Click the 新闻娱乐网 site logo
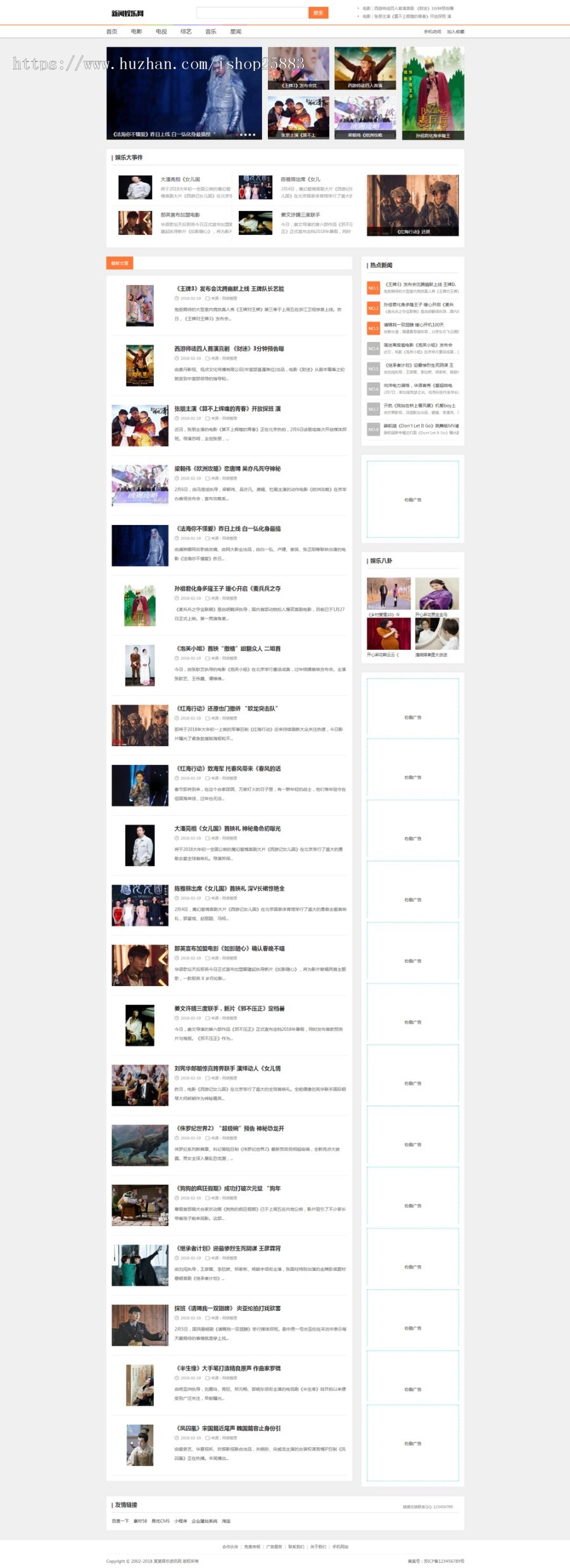The height and width of the screenshot is (1568, 570). coord(128,13)
